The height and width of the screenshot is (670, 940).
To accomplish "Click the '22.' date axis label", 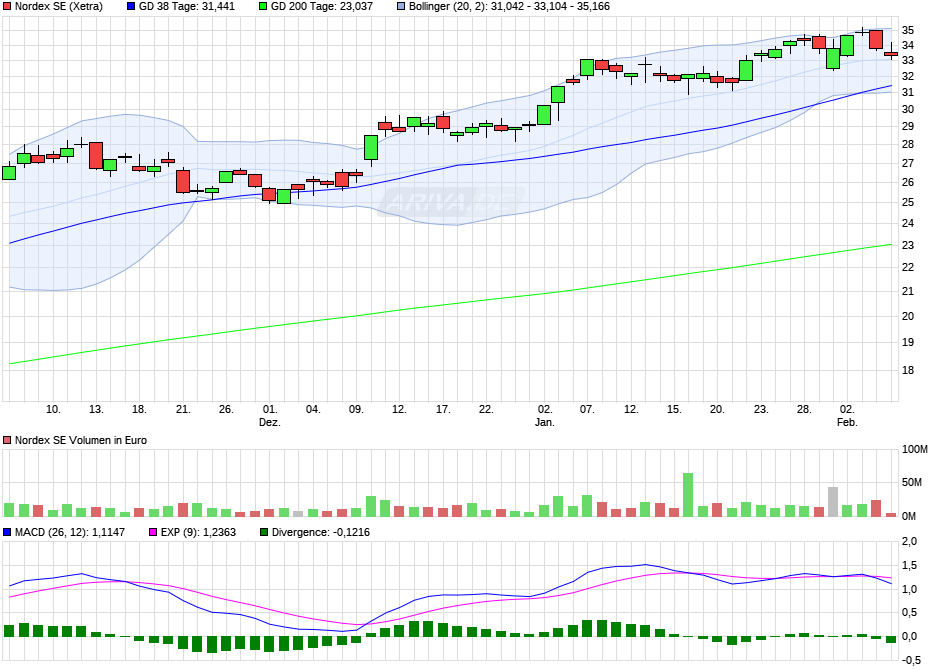I will click(x=486, y=409).
